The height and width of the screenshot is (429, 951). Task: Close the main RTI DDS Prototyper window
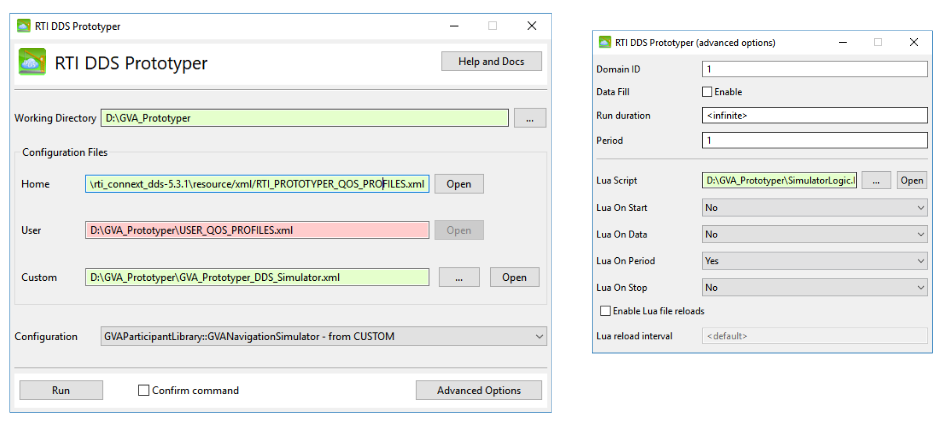pos(532,26)
